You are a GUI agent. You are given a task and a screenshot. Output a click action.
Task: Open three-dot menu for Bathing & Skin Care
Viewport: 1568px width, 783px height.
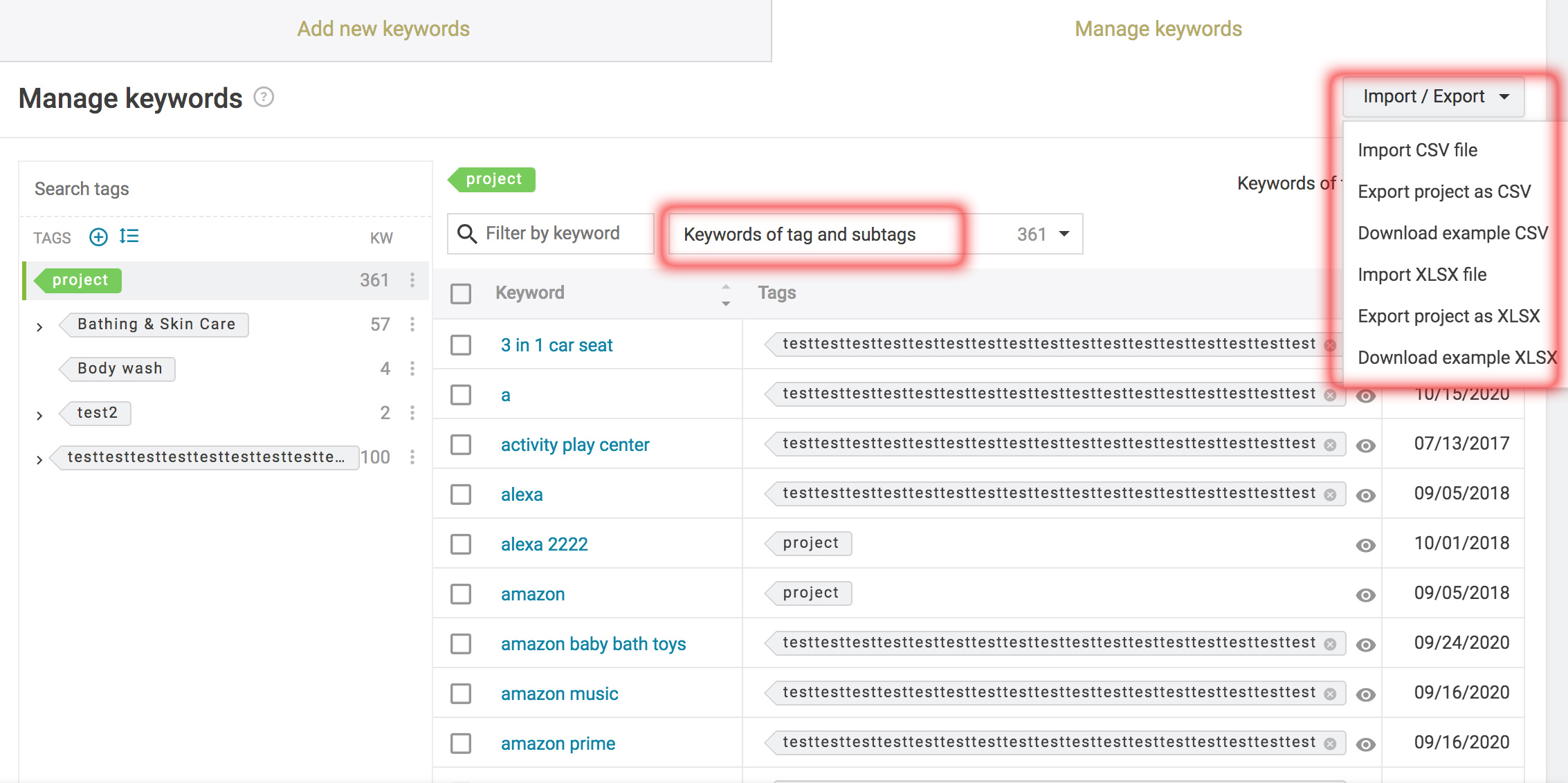(412, 324)
